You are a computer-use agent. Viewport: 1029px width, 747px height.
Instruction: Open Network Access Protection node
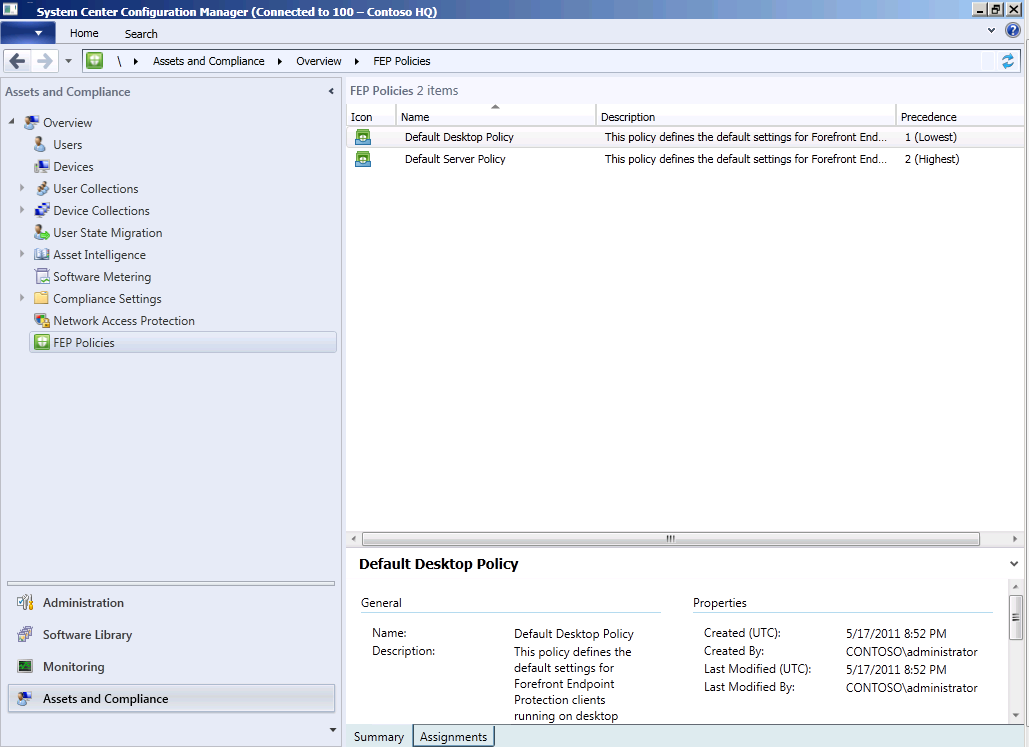123,321
